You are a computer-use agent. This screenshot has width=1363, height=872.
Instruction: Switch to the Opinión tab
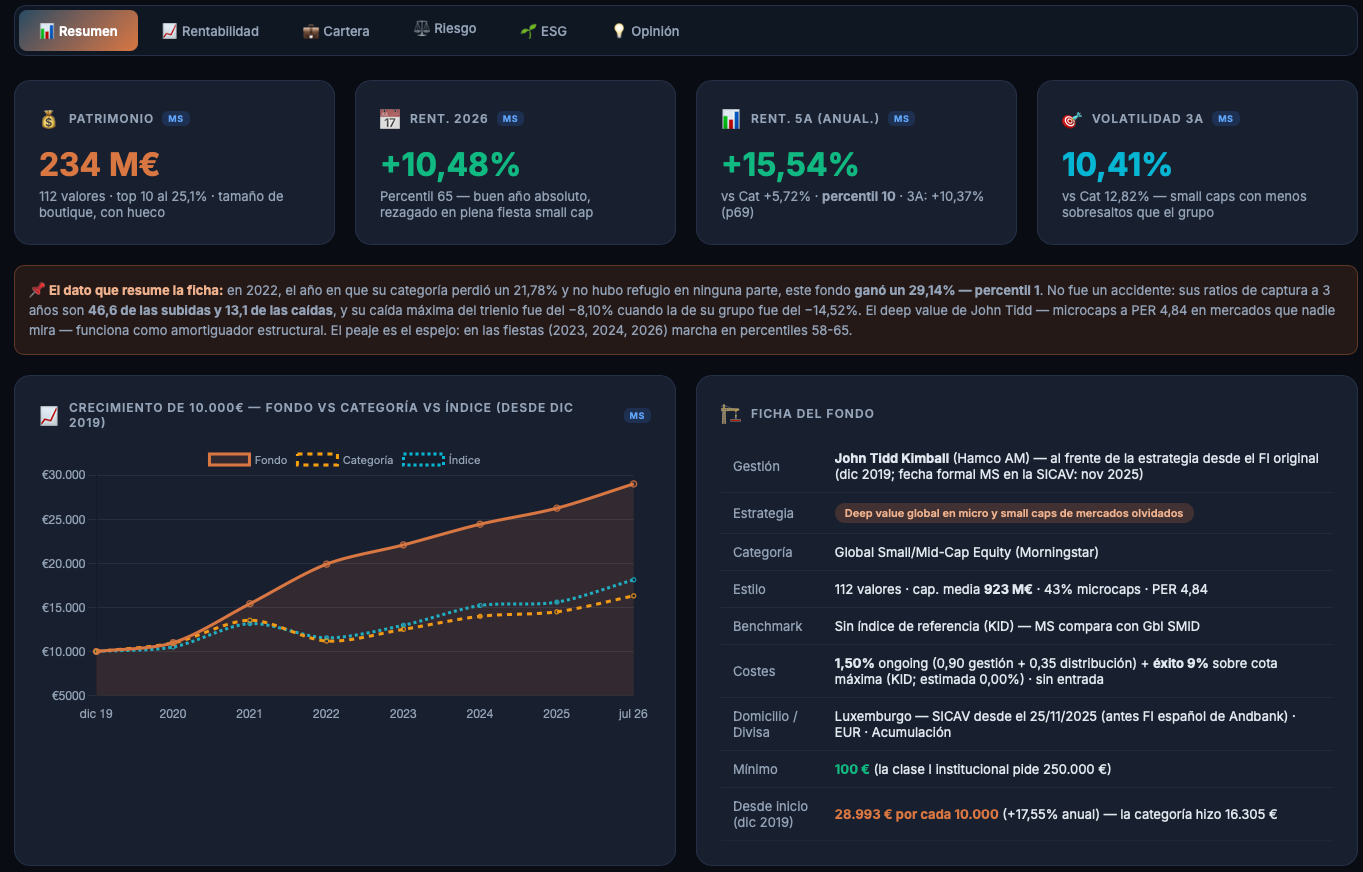coord(645,31)
